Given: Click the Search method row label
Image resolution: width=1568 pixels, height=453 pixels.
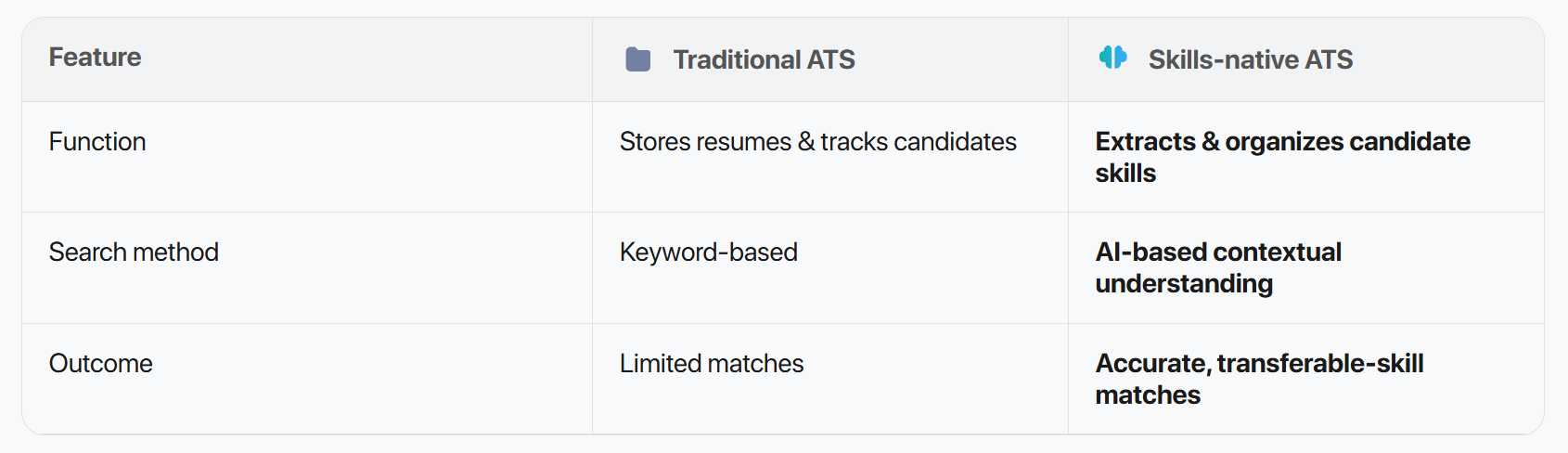Looking at the screenshot, I should coord(134,252).
